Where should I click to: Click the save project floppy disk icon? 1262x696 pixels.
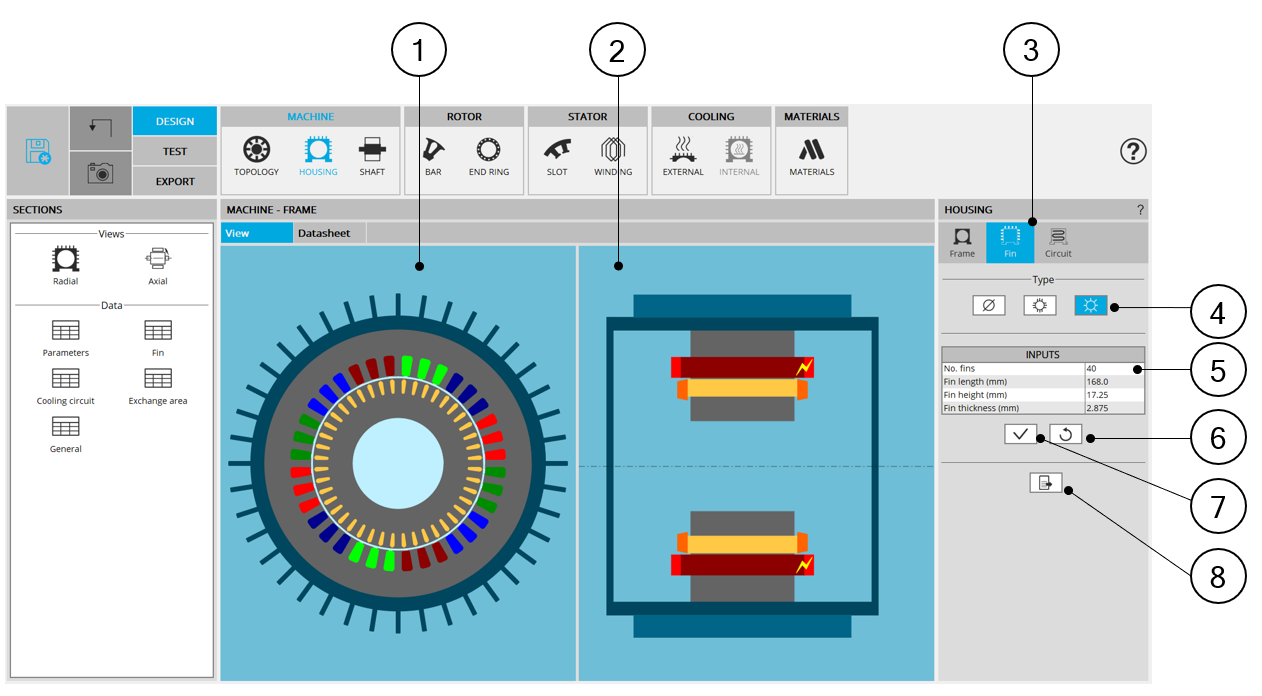[x=38, y=151]
